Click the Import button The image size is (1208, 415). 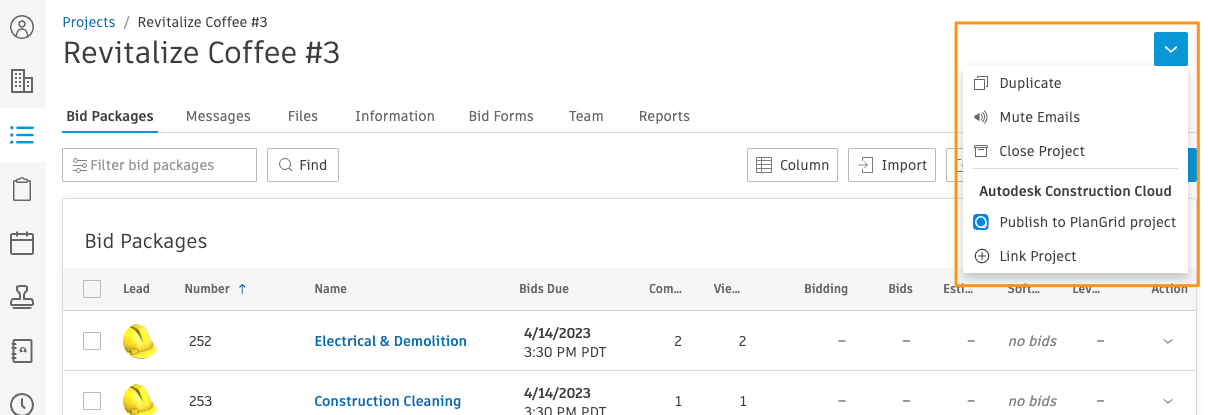[892, 165]
